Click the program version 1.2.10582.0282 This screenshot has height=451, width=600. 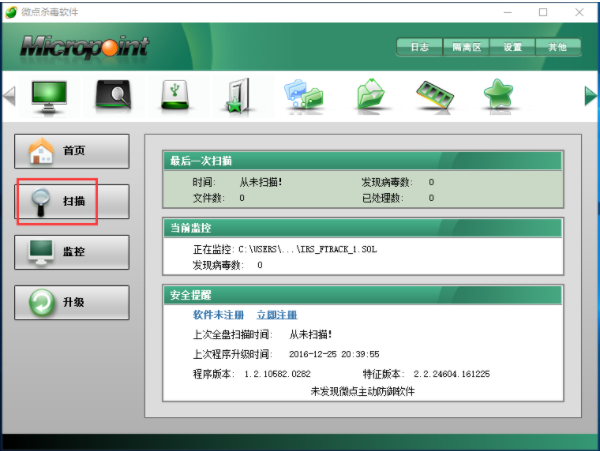[x=277, y=374]
